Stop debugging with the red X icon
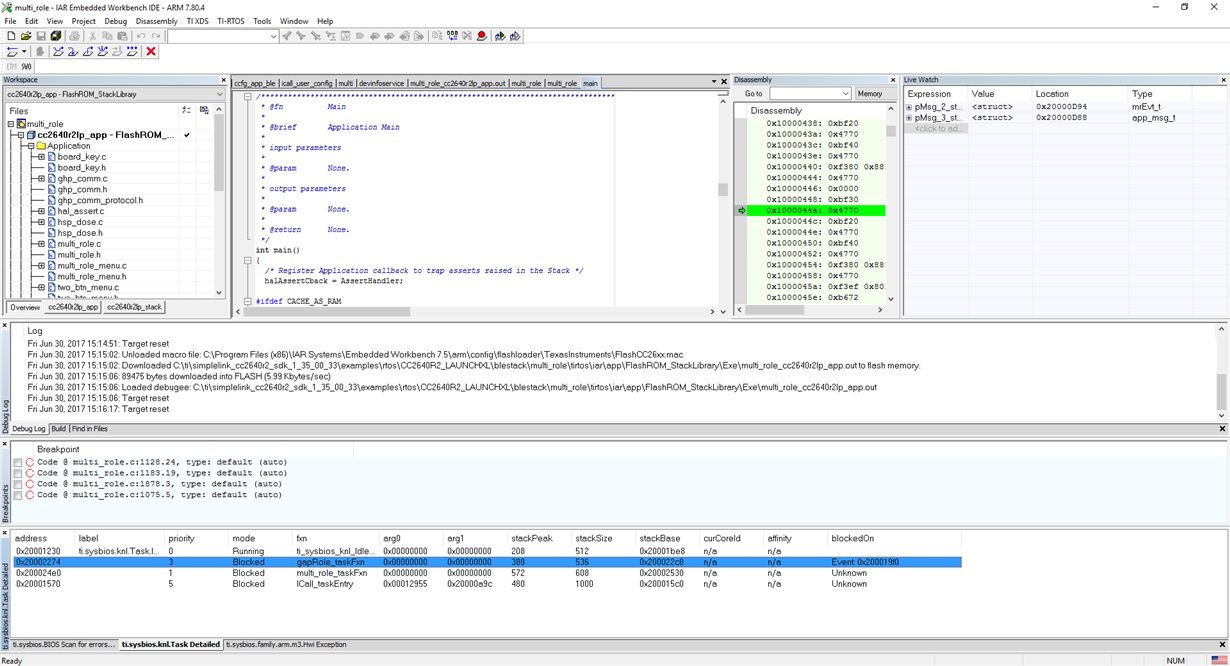Screen dimensions: 1230x666 pyautogui.click(x=151, y=51)
